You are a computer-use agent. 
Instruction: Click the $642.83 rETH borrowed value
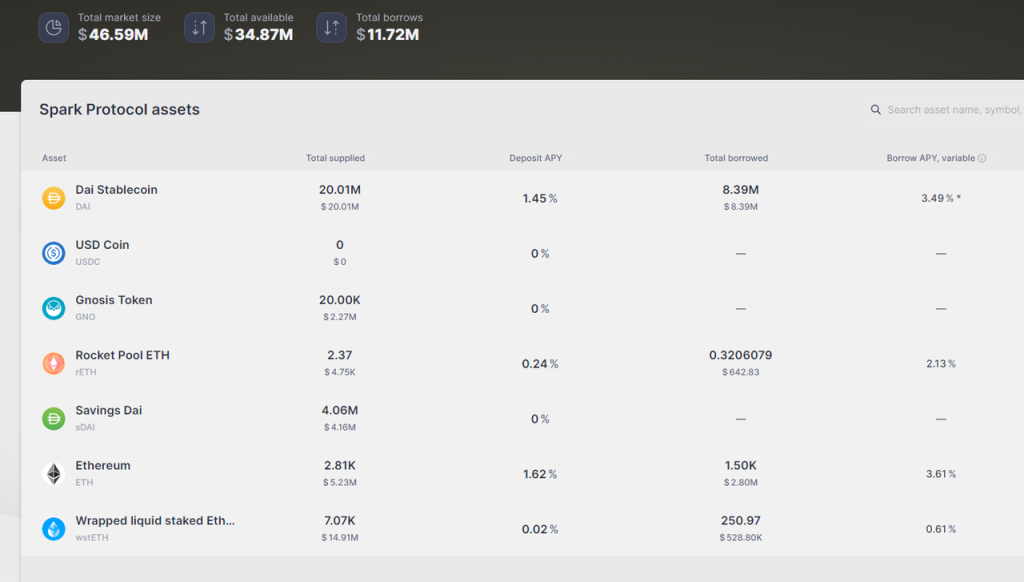pyautogui.click(x=741, y=372)
